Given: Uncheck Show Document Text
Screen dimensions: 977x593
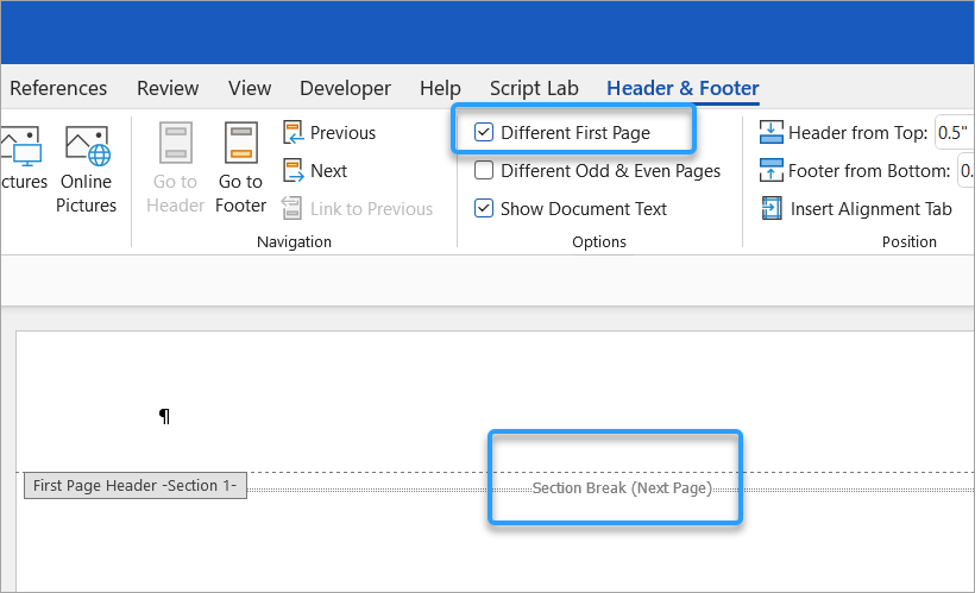Looking at the screenshot, I should point(484,208).
